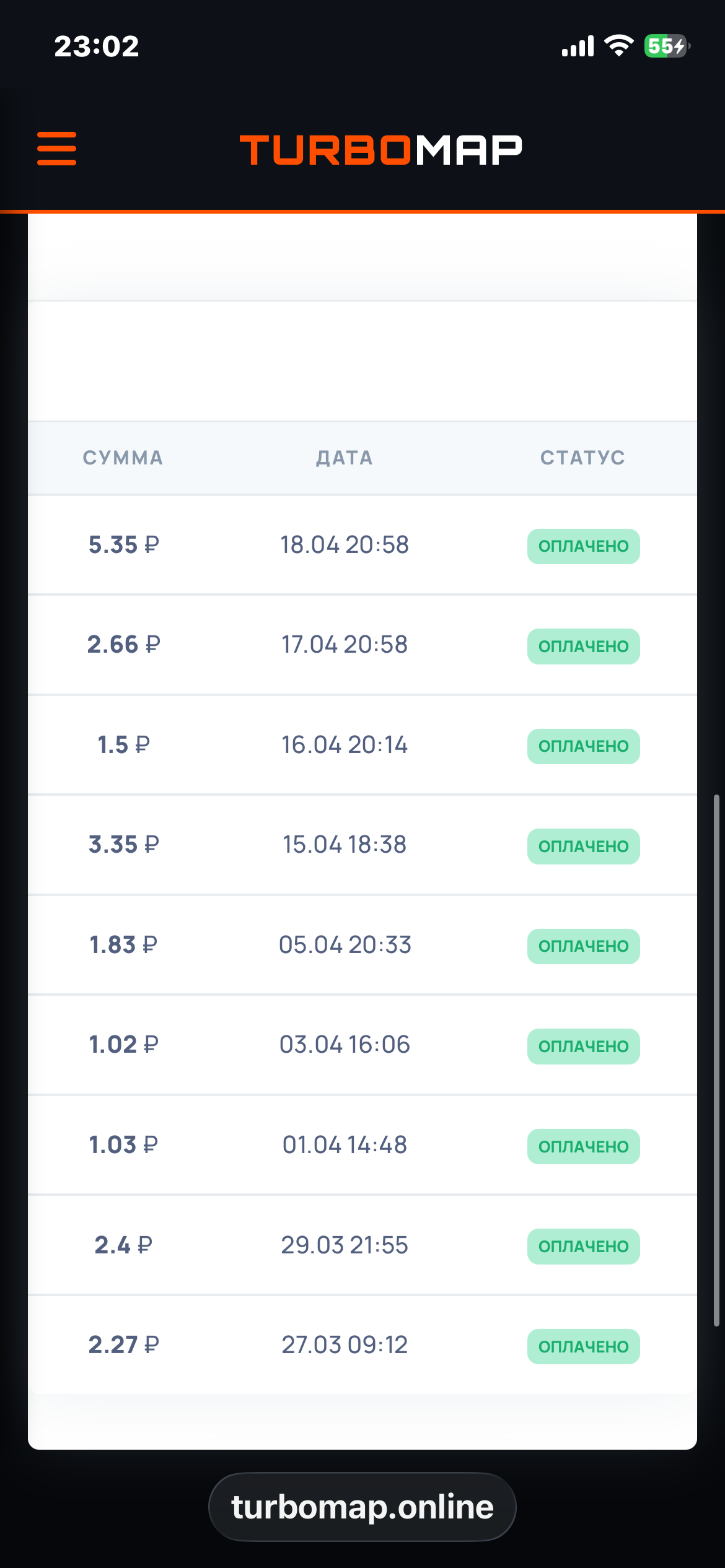Tap ОПЛАЧЕНО badge for 16.04 20:14 payment

click(x=583, y=746)
